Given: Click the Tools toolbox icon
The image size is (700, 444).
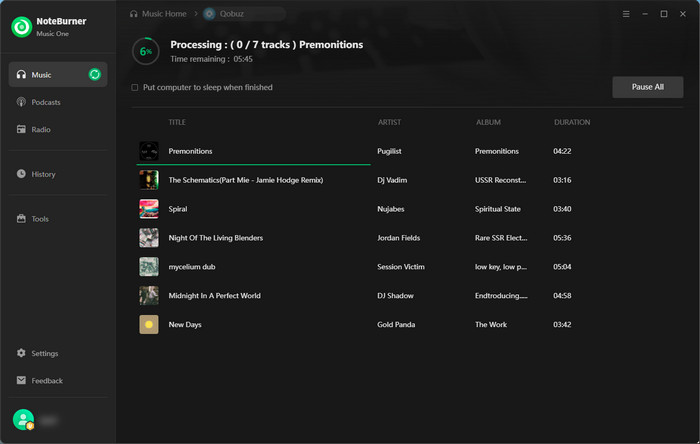Looking at the screenshot, I should pos(21,218).
